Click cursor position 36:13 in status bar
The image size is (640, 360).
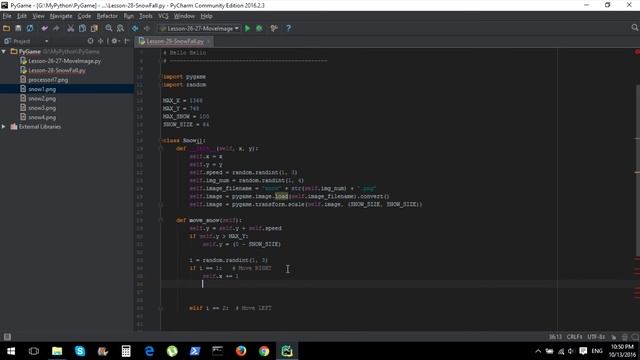[555, 337]
